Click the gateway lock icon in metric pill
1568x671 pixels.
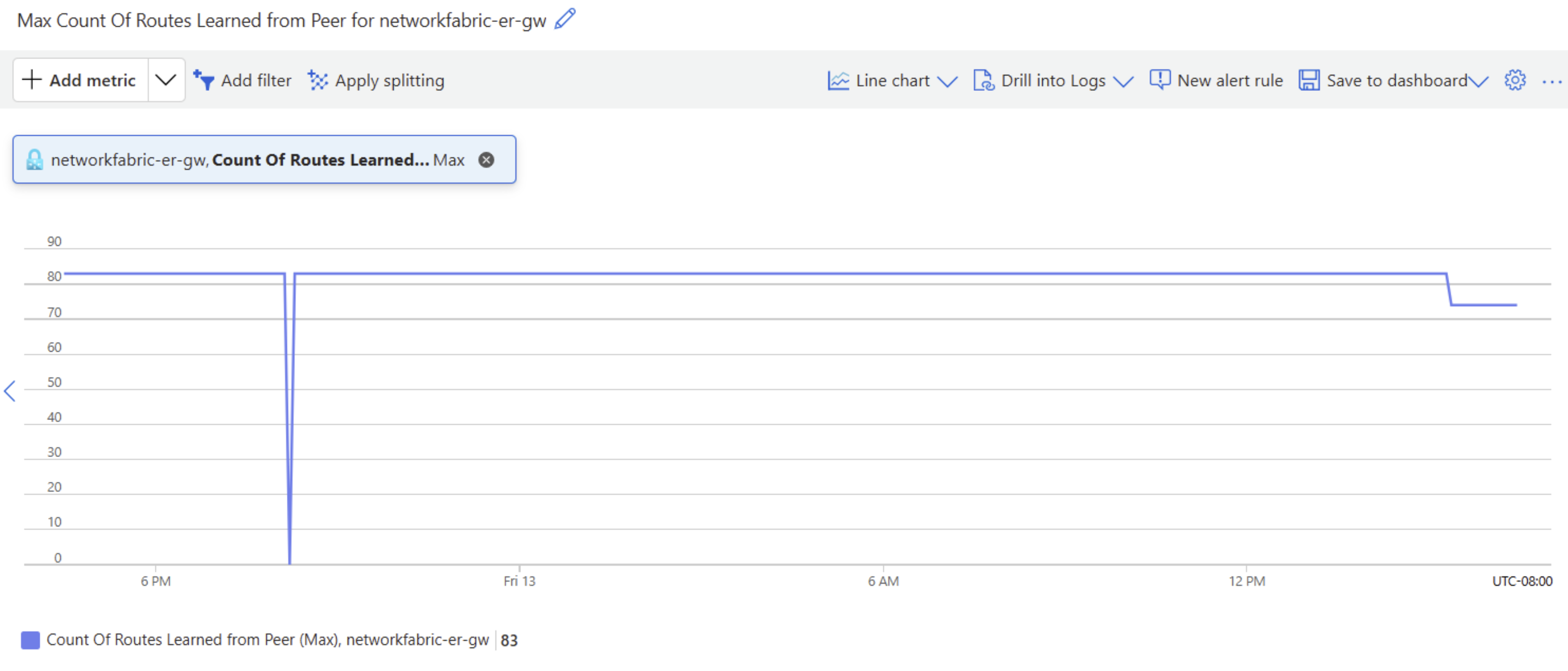click(35, 160)
